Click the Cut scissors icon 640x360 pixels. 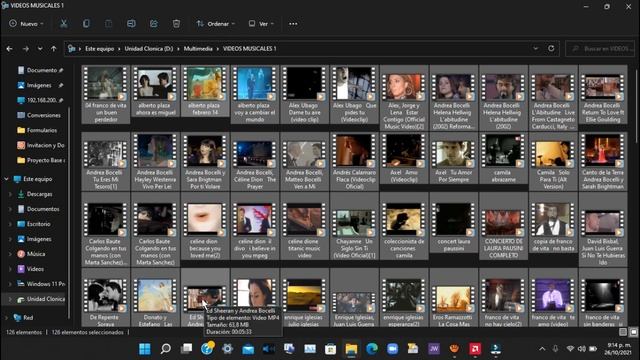tap(64, 24)
